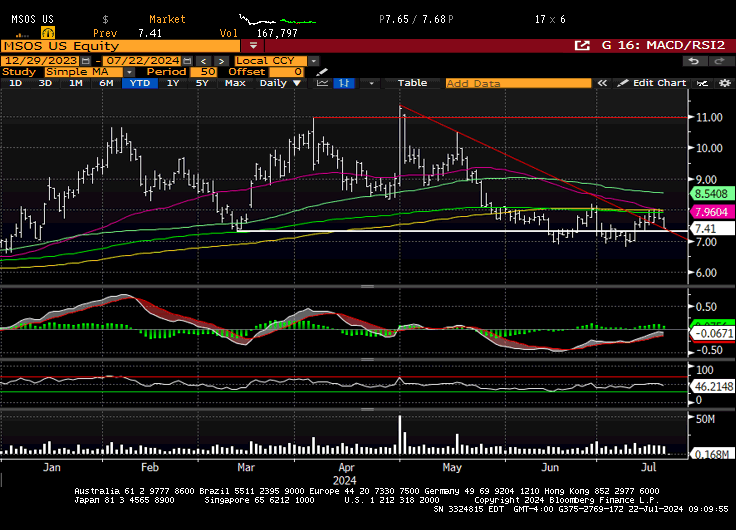Click the 11.00 price axis label

point(709,117)
